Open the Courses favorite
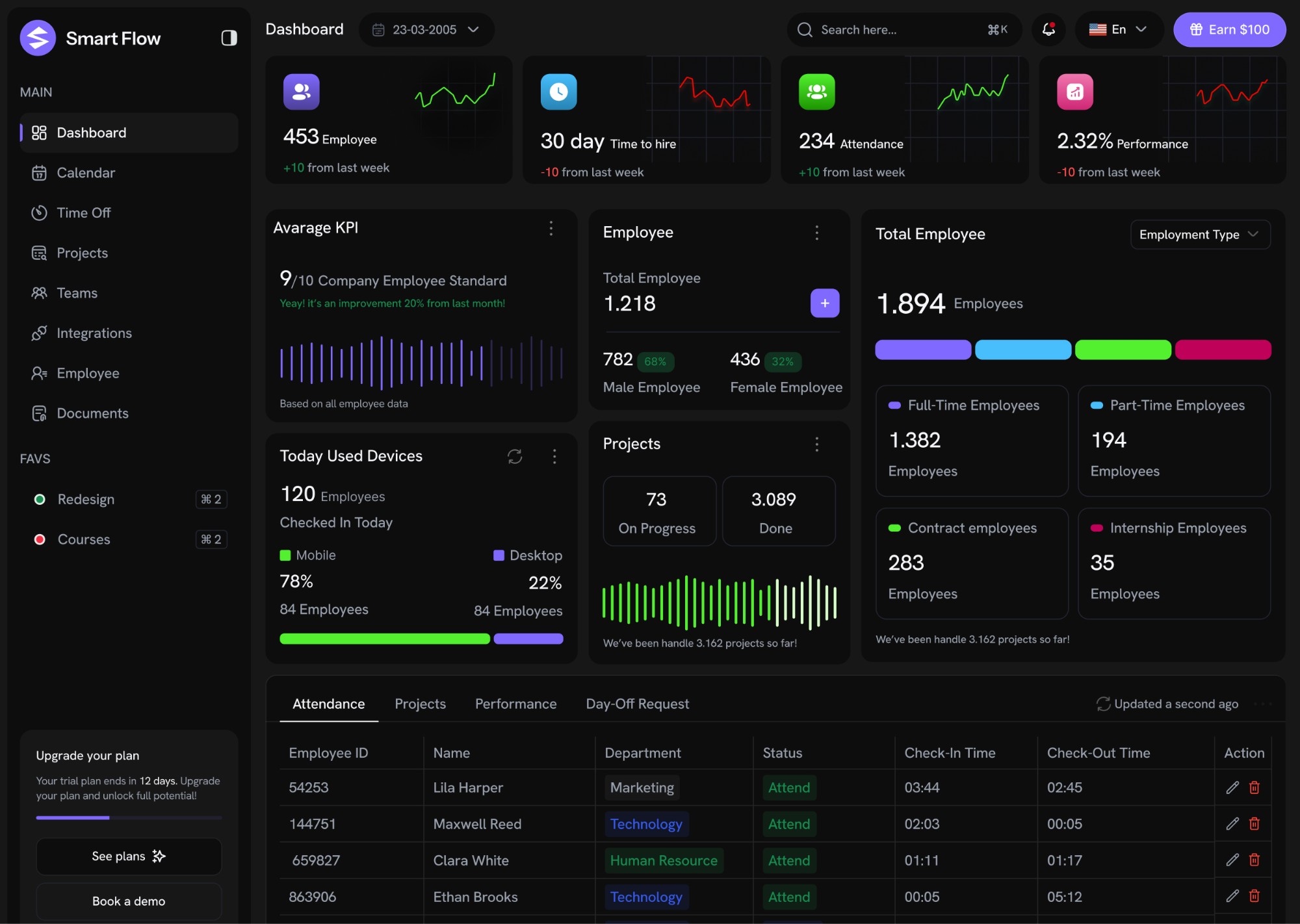Image resolution: width=1300 pixels, height=924 pixels. point(129,539)
